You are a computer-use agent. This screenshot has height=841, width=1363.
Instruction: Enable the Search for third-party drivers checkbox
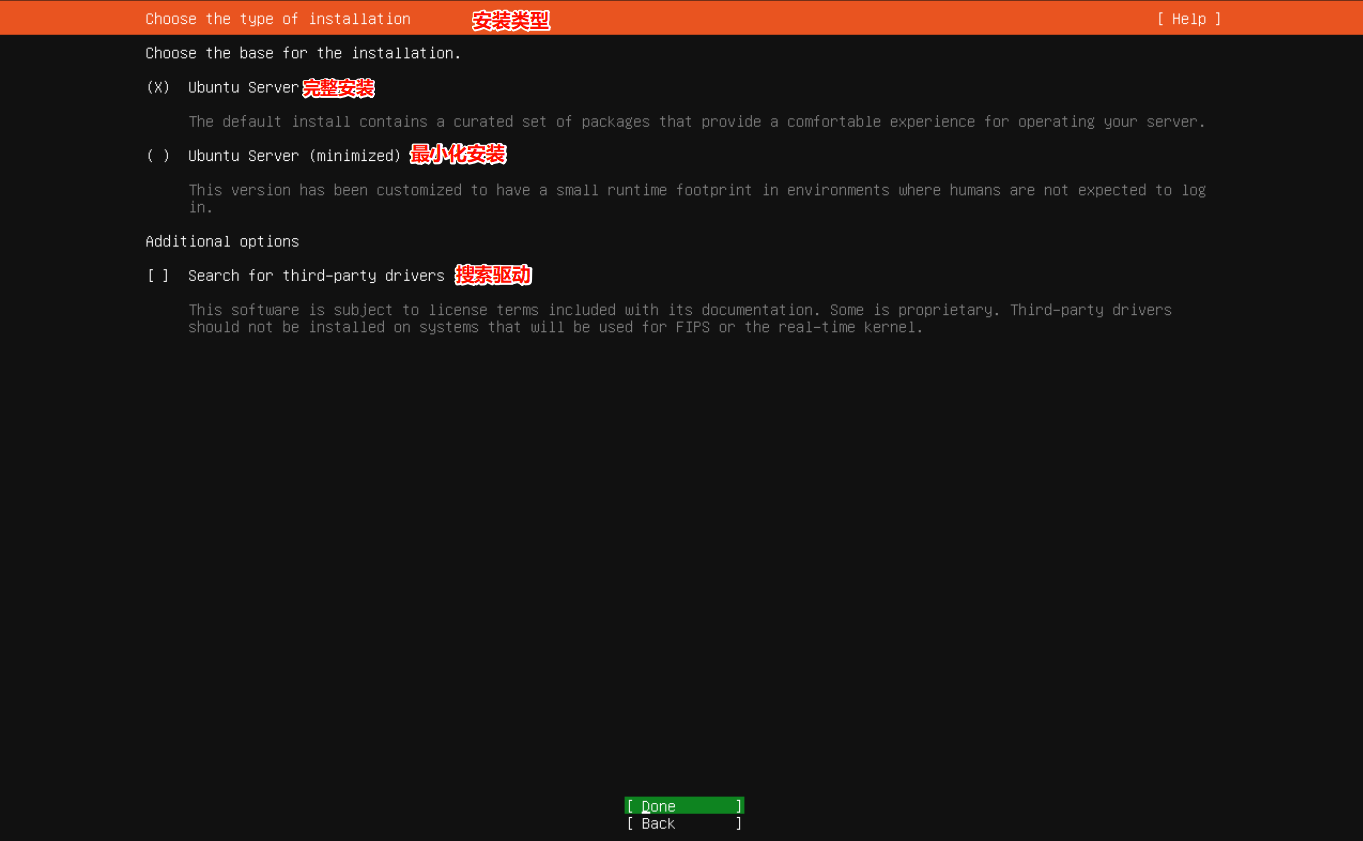pos(158,276)
